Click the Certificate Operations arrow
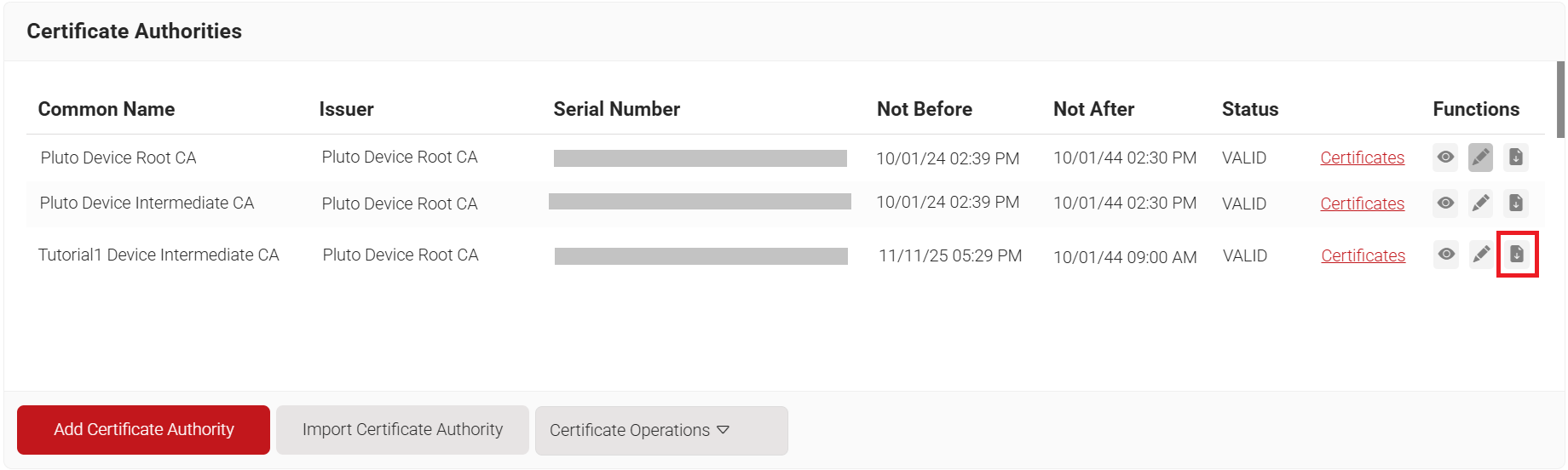 (x=723, y=431)
